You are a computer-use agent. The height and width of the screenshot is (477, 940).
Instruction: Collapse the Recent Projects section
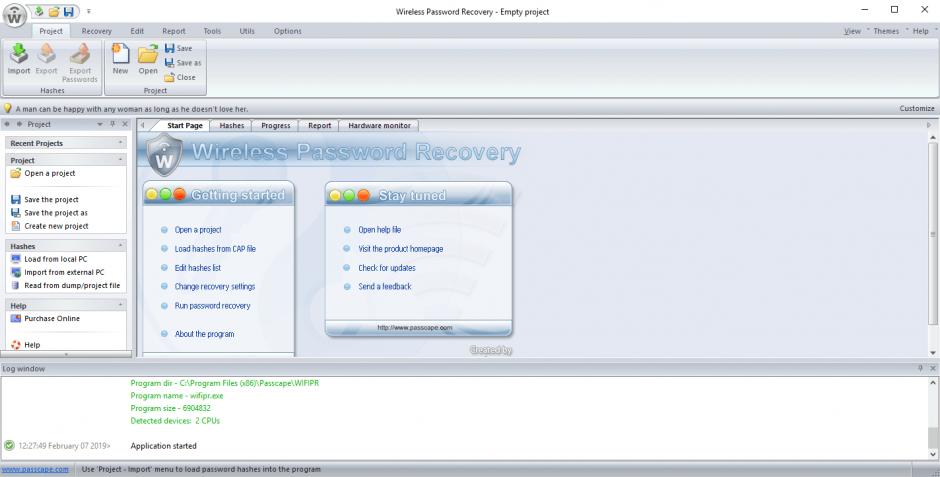pos(120,143)
